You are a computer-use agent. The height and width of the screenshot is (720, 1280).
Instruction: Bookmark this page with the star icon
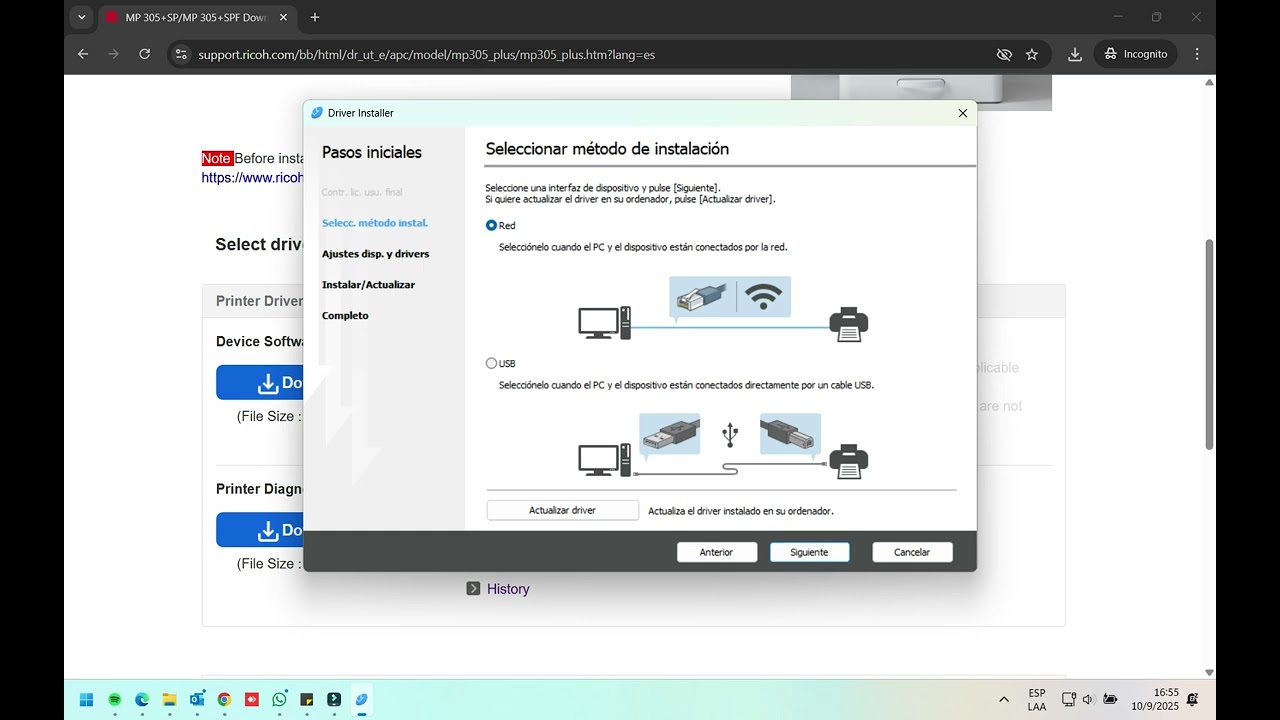pyautogui.click(x=1032, y=54)
